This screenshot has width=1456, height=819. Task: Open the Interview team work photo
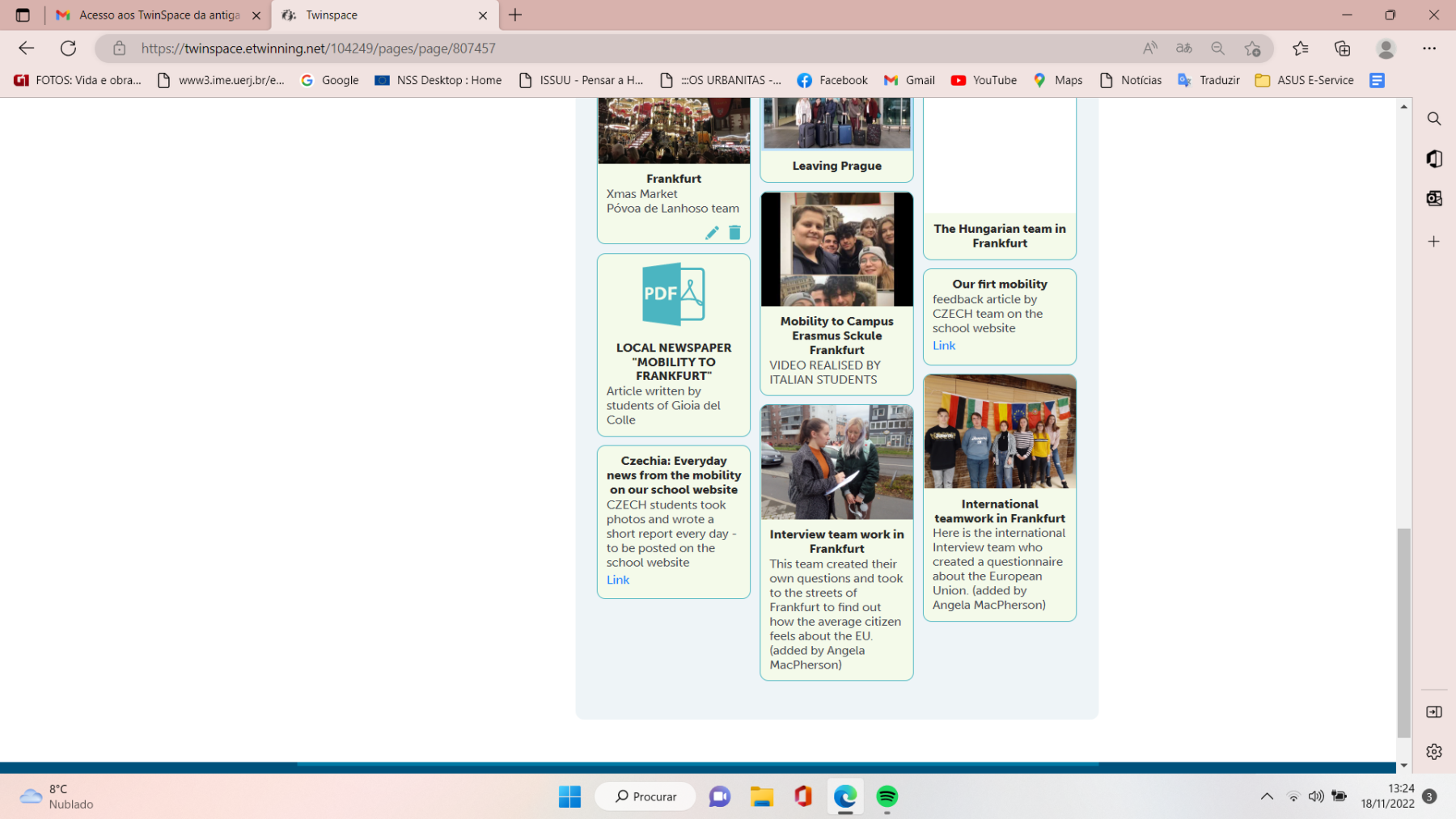pos(837,462)
